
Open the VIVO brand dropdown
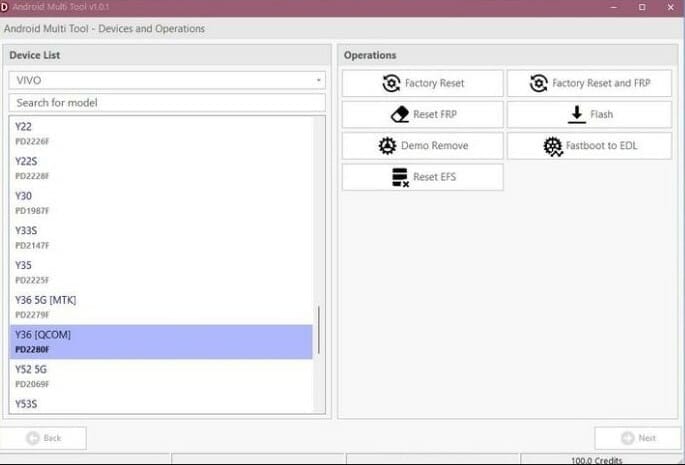167,80
